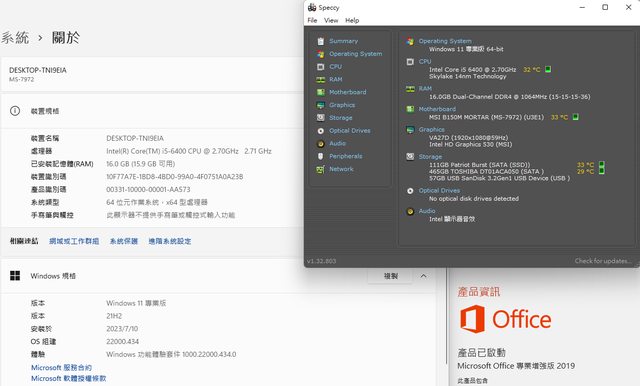The width and height of the screenshot is (640, 386).
Task: Select the Optical Drives disc icon
Action: point(321,131)
